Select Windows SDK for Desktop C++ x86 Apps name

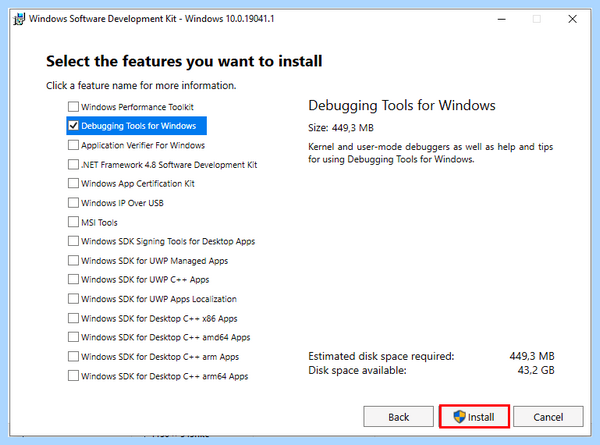point(159,318)
